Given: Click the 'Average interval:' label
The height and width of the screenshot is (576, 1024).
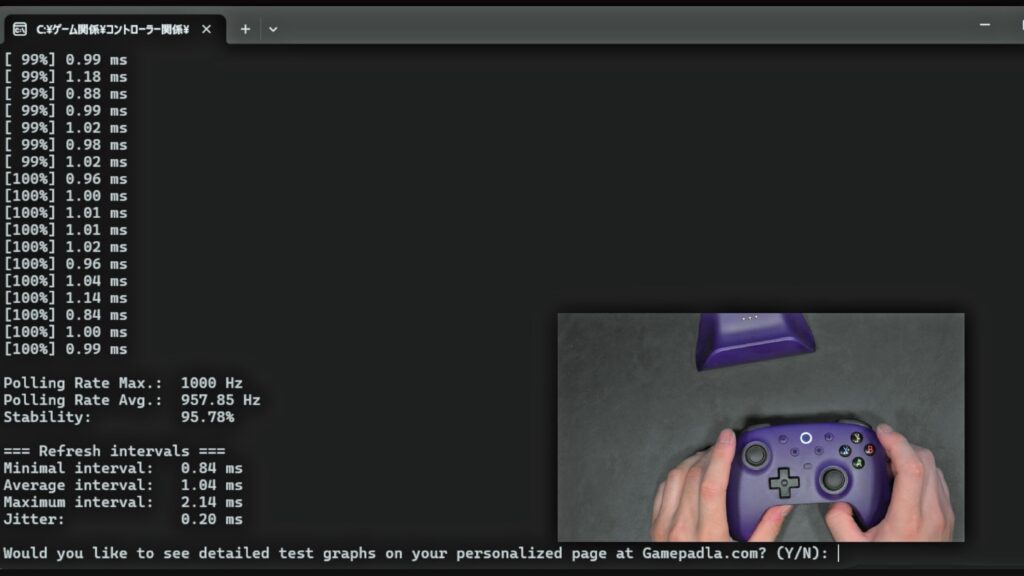Looking at the screenshot, I should [x=78, y=485].
